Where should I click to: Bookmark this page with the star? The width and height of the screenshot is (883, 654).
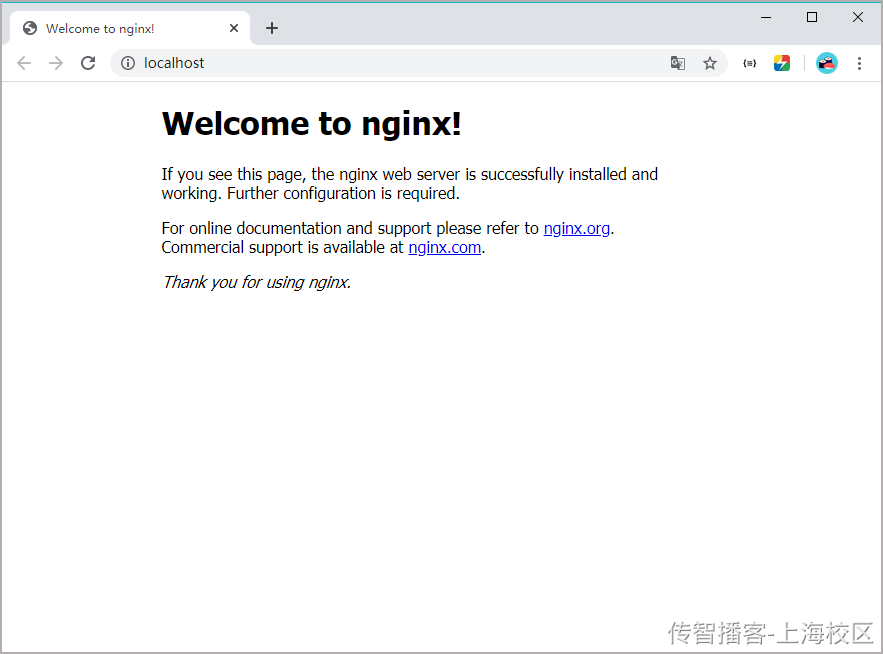[x=710, y=63]
